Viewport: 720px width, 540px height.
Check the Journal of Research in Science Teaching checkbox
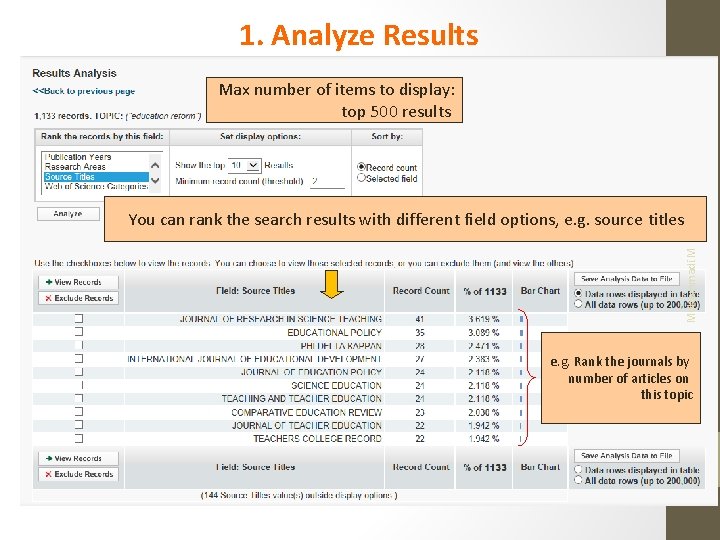tap(79, 319)
